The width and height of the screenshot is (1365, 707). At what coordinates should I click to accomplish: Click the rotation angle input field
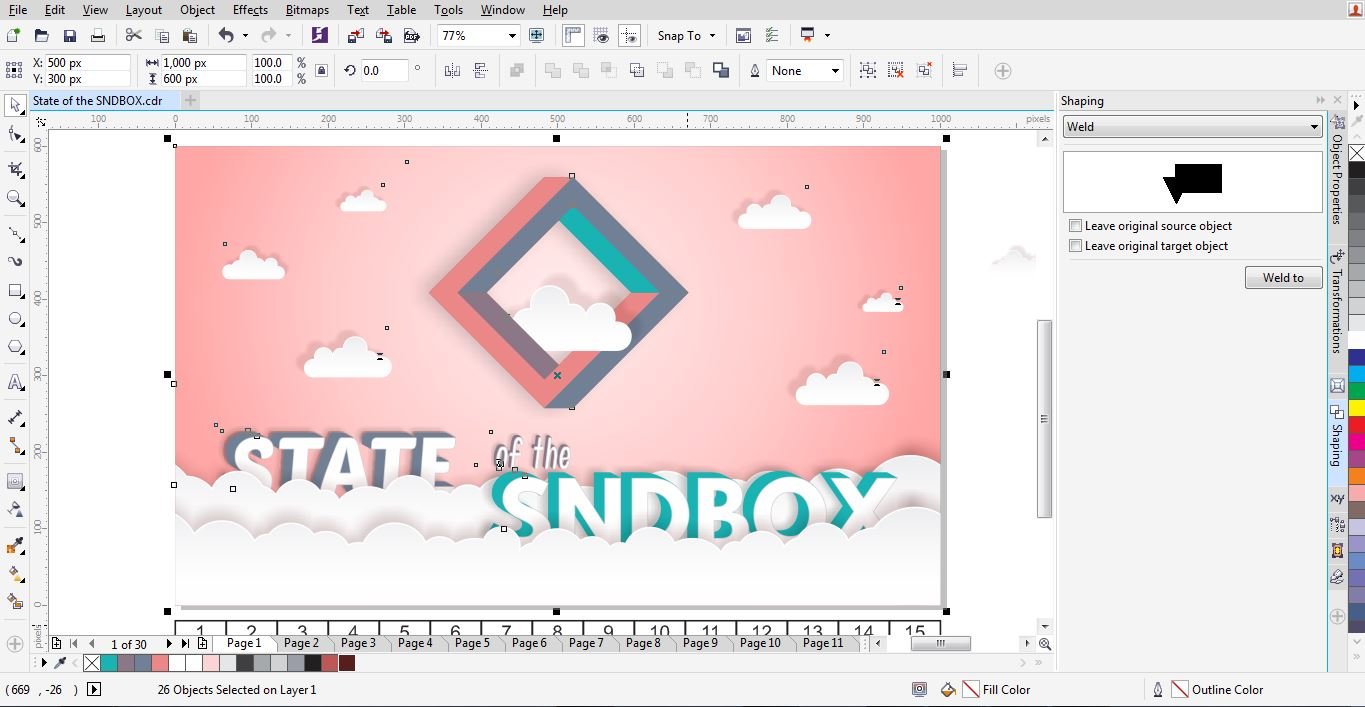tap(384, 71)
